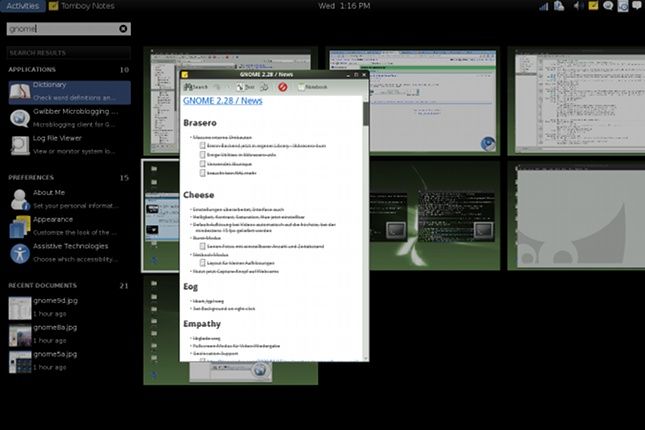Expand the Applications results count 10
This screenshot has width=645, height=430.
tap(124, 70)
